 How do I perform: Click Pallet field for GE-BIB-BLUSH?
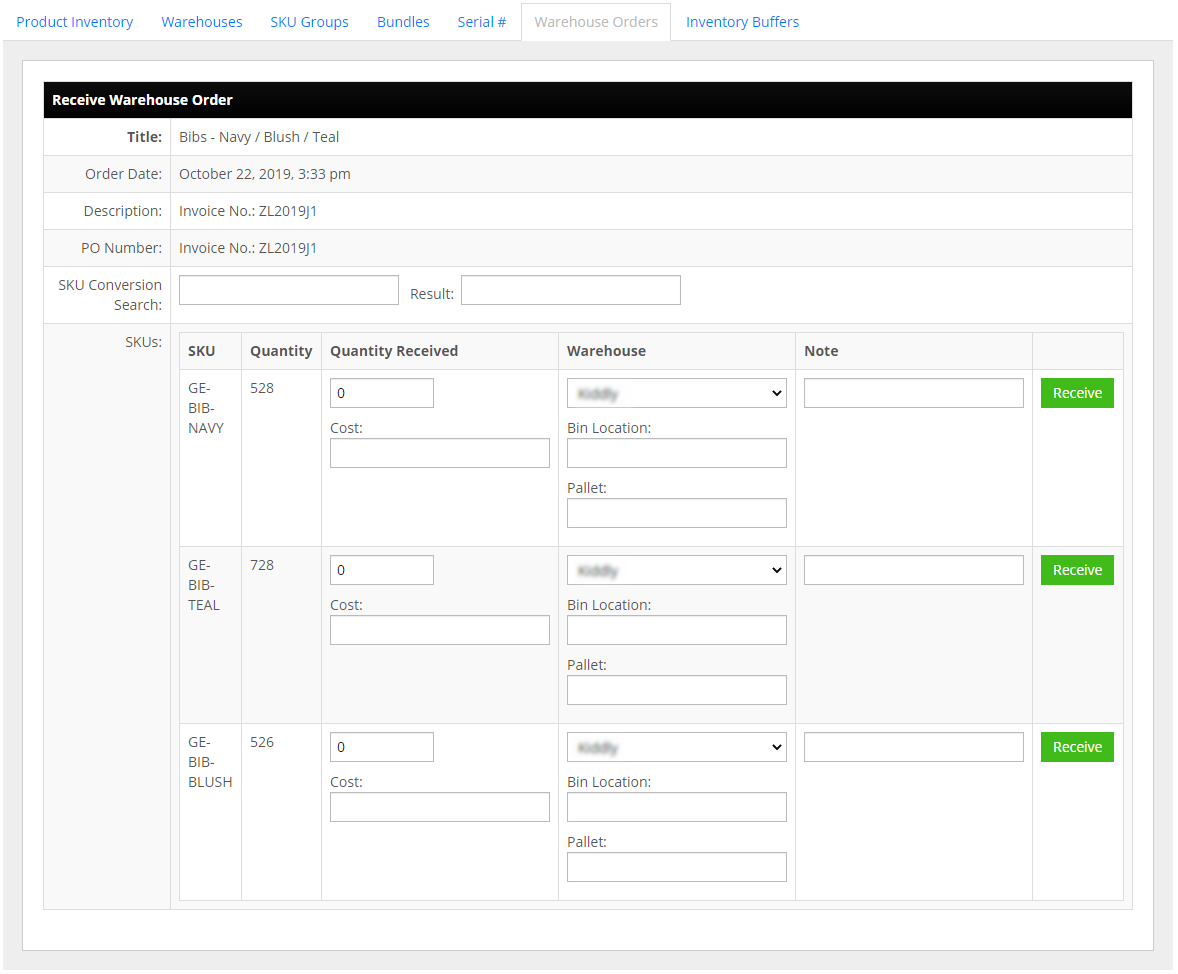click(676, 868)
